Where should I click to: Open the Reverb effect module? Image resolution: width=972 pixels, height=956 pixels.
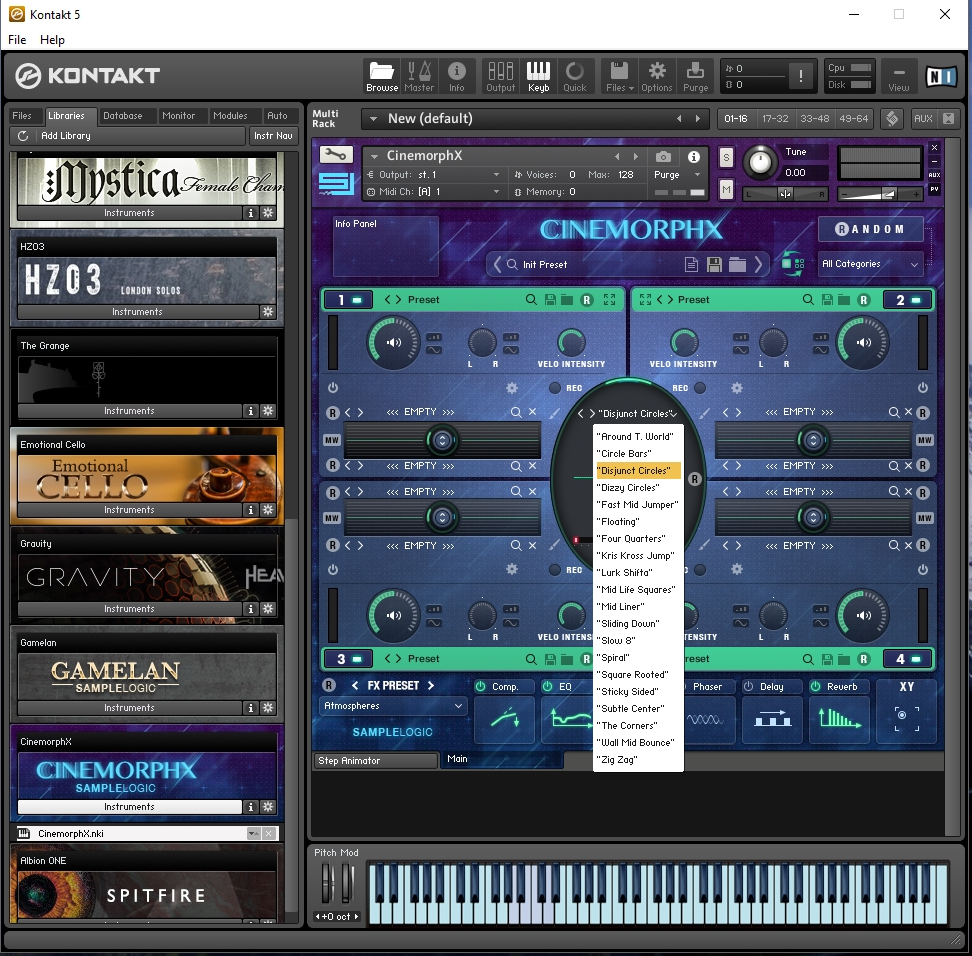point(839,718)
